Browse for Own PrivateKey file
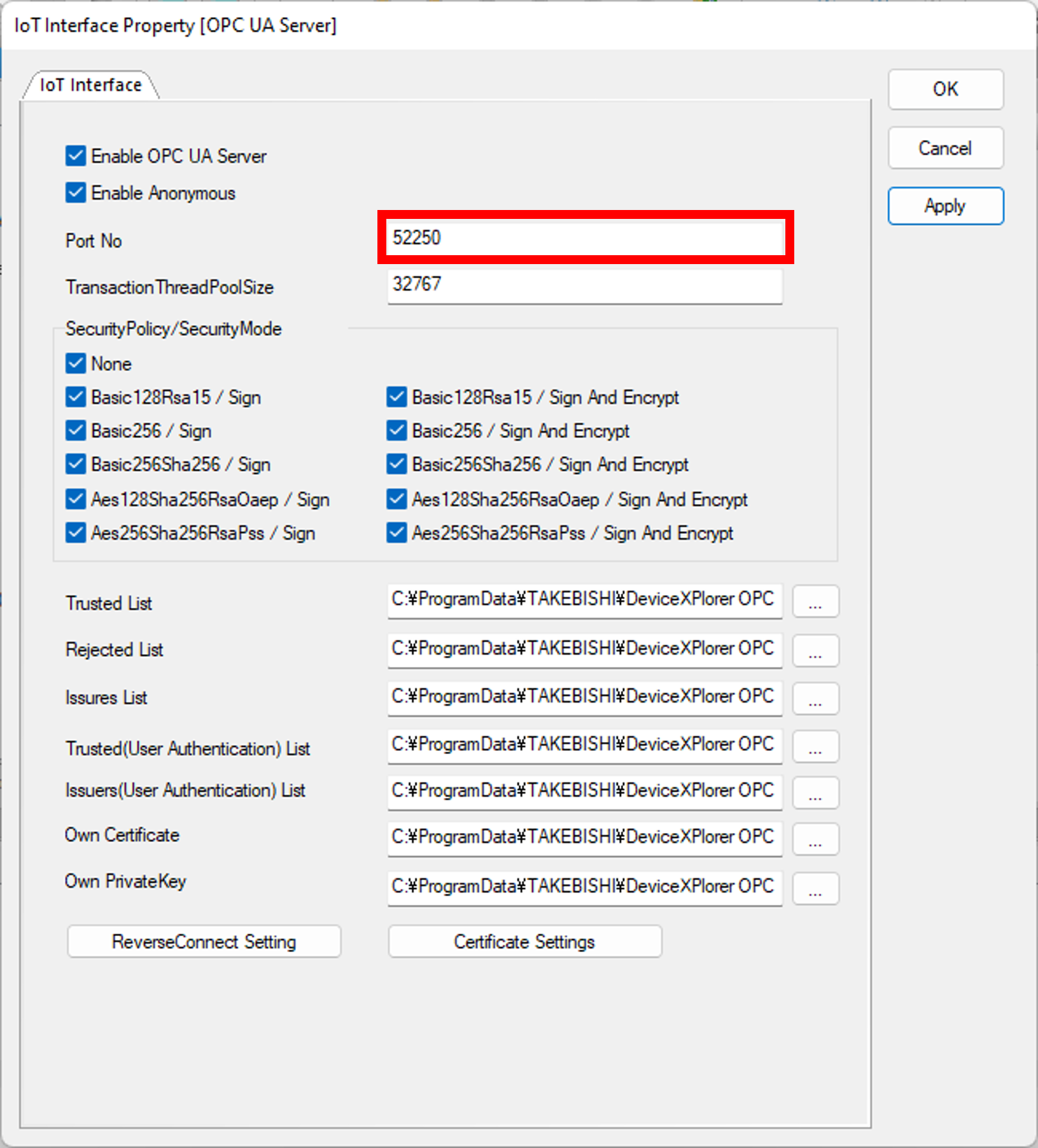1038x1148 pixels. click(815, 888)
